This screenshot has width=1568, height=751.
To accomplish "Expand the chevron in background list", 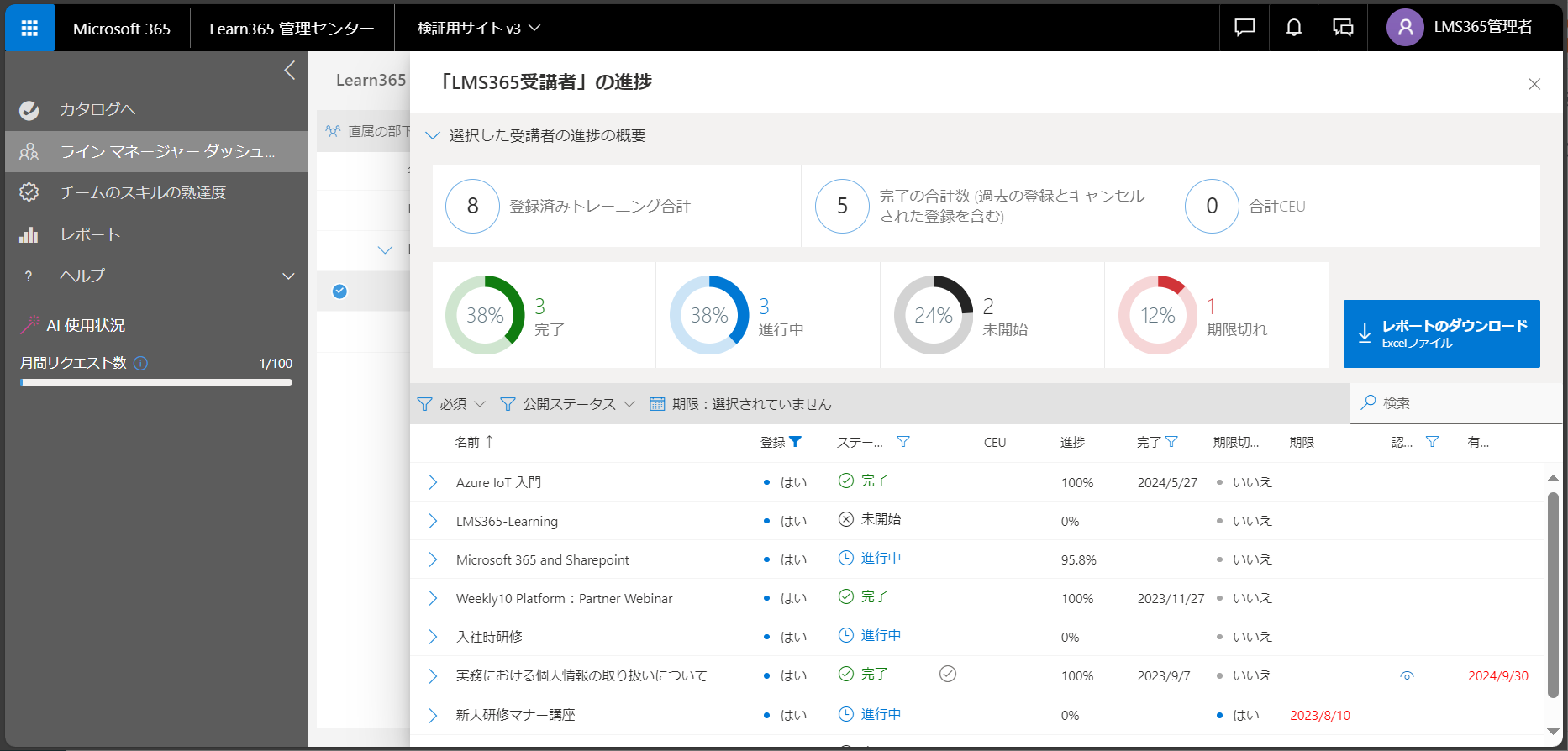I will [x=385, y=250].
